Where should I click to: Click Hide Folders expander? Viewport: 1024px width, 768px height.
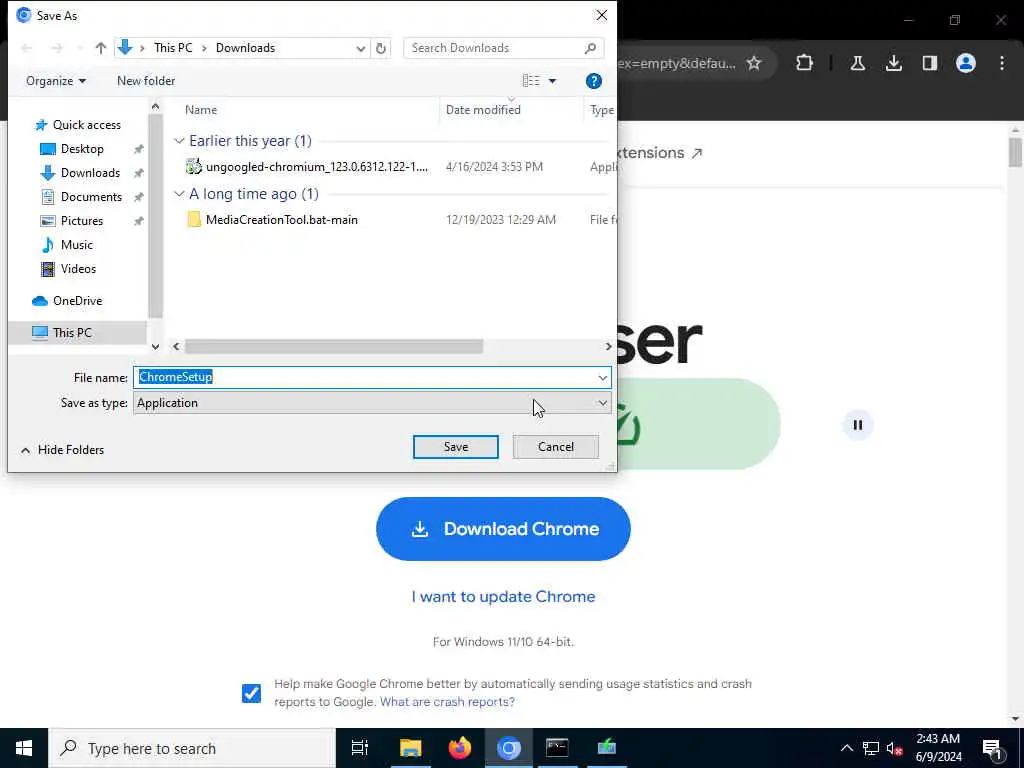(x=63, y=450)
